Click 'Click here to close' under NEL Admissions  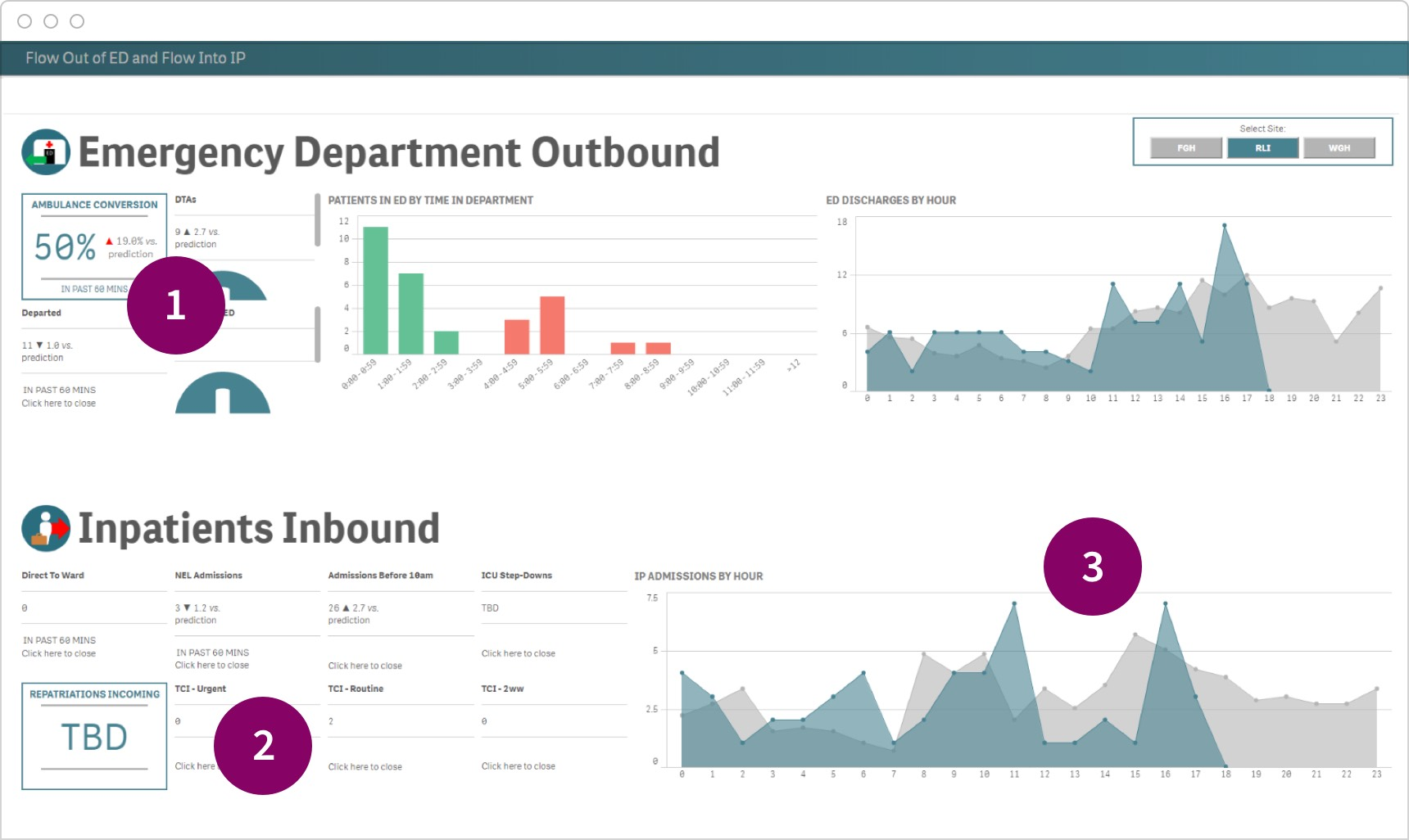coord(211,665)
